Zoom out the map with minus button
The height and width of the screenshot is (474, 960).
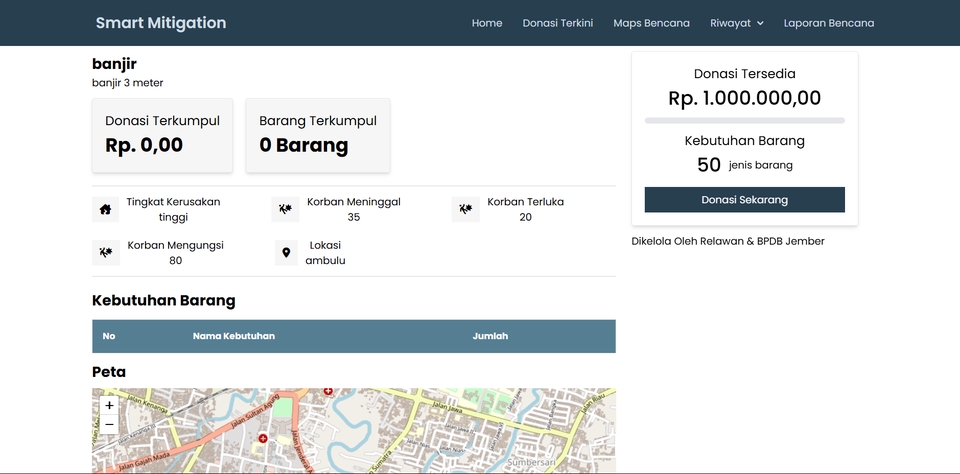(109, 424)
